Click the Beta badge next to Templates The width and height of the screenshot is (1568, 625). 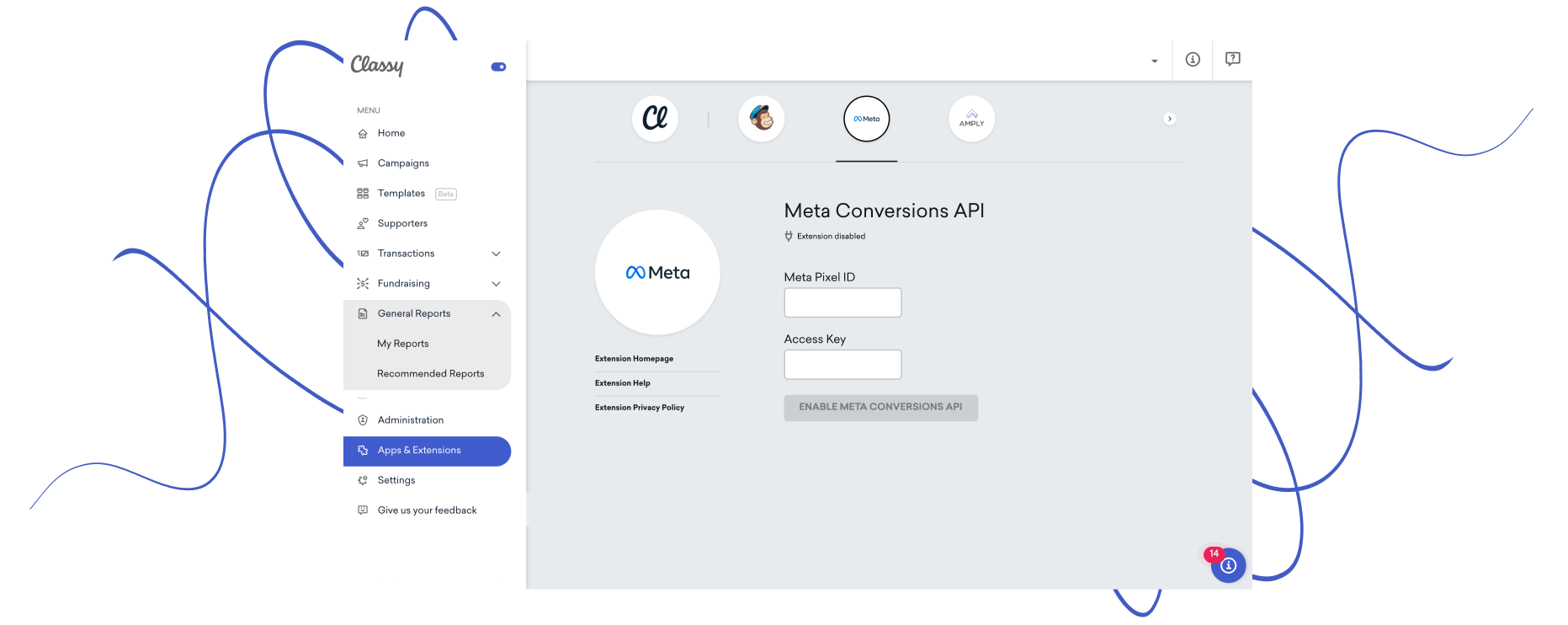click(x=446, y=194)
